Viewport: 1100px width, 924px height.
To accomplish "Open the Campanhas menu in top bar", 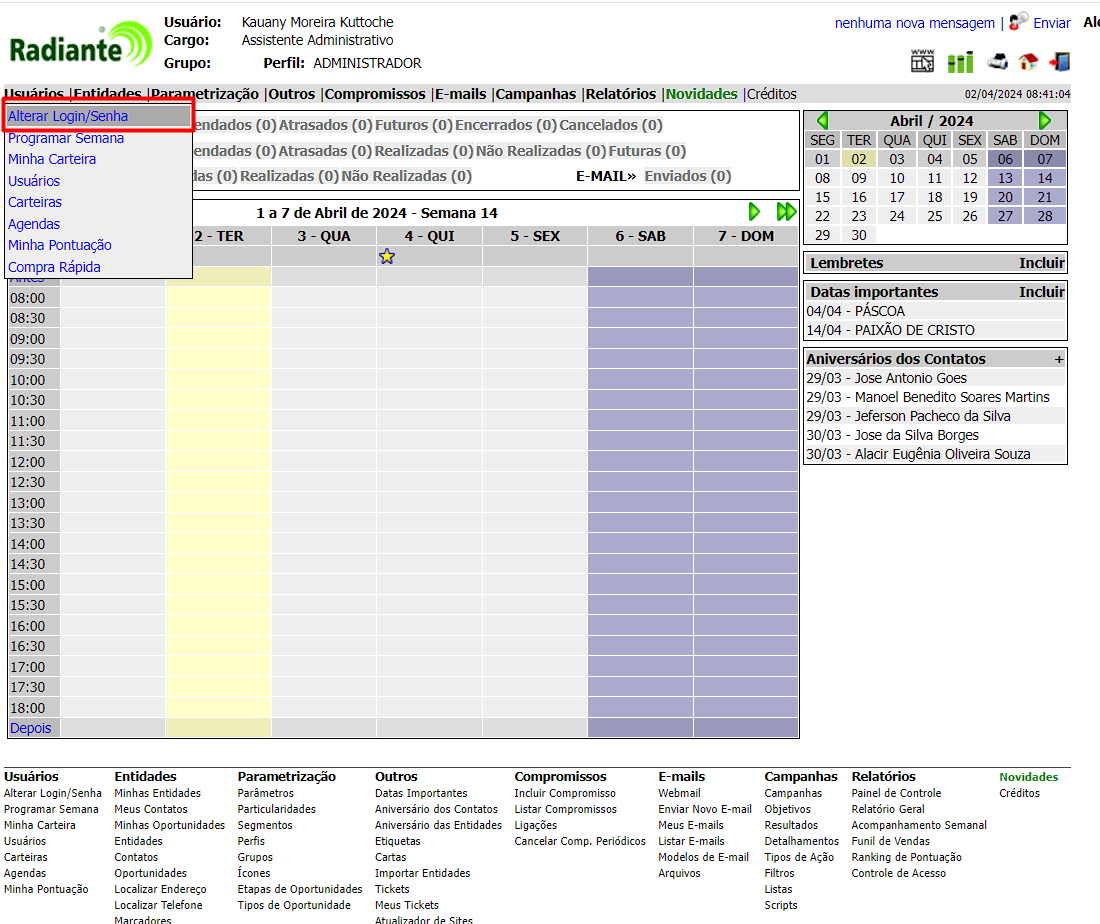I will [x=536, y=94].
